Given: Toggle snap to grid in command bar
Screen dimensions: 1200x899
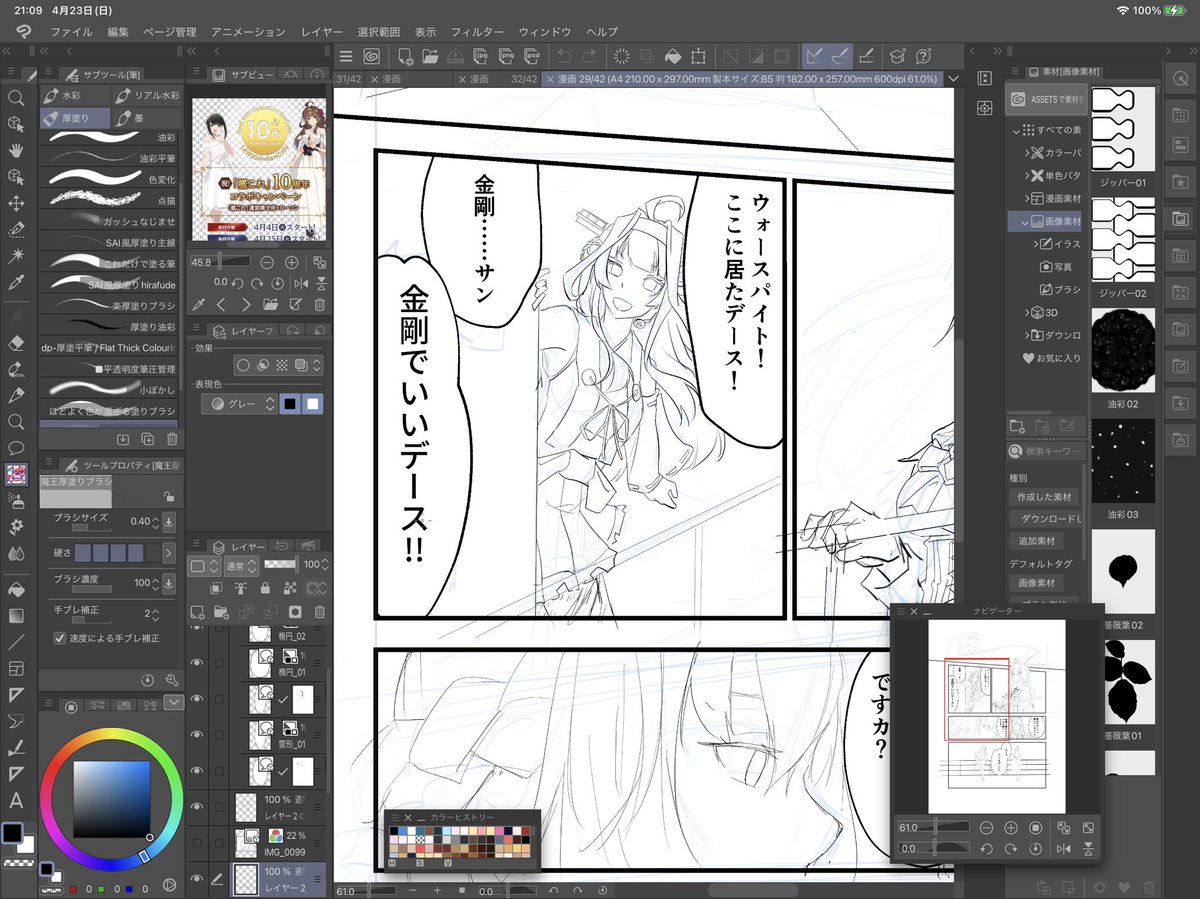Looking at the screenshot, I should click(867, 56).
